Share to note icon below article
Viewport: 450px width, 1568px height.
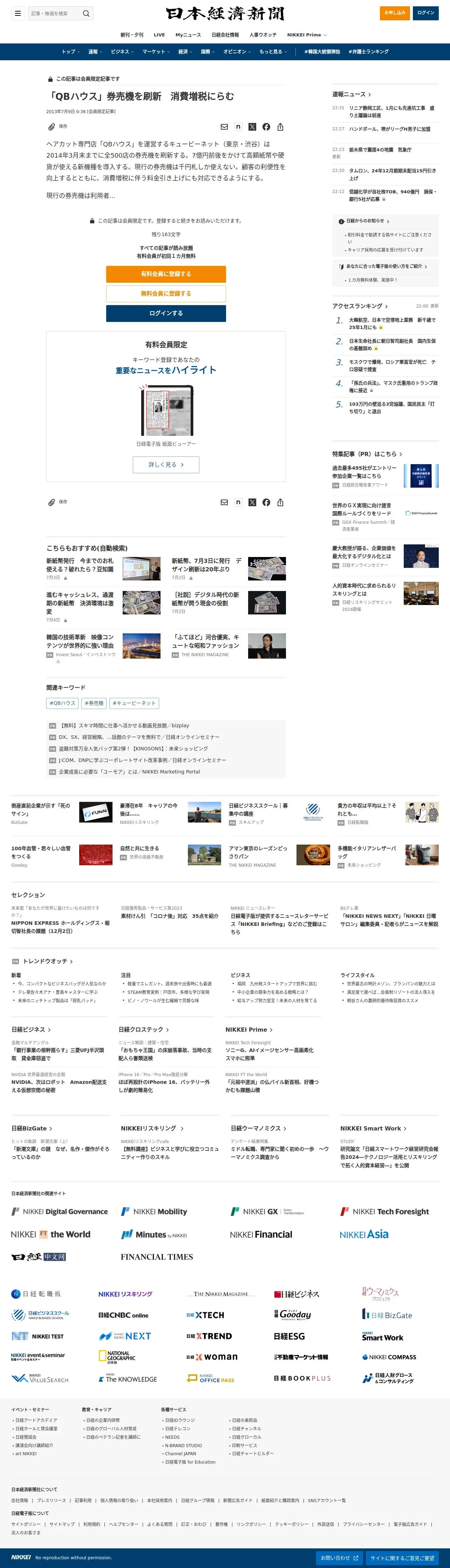tap(238, 502)
